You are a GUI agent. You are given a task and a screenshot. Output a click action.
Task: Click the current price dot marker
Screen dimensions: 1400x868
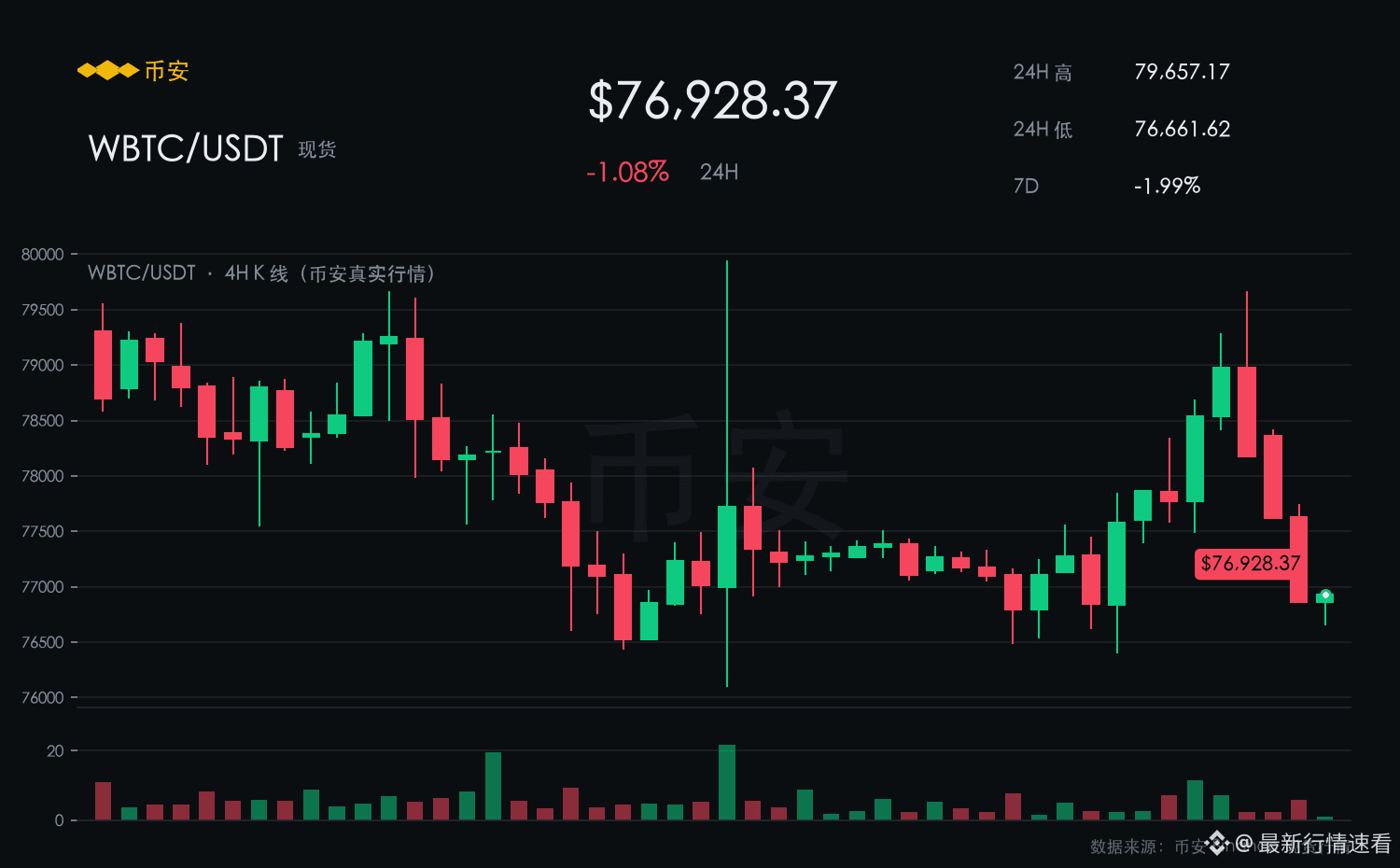(x=1325, y=595)
